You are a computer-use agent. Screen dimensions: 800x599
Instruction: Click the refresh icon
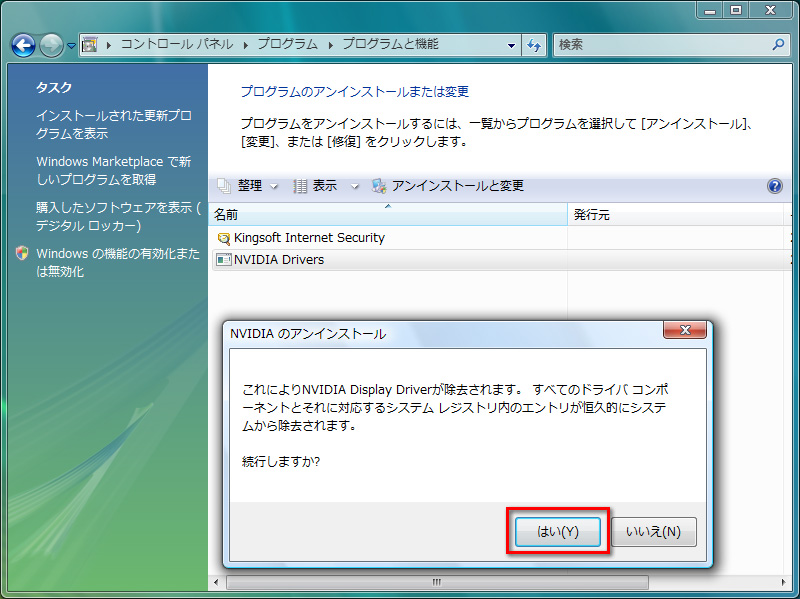click(x=534, y=45)
